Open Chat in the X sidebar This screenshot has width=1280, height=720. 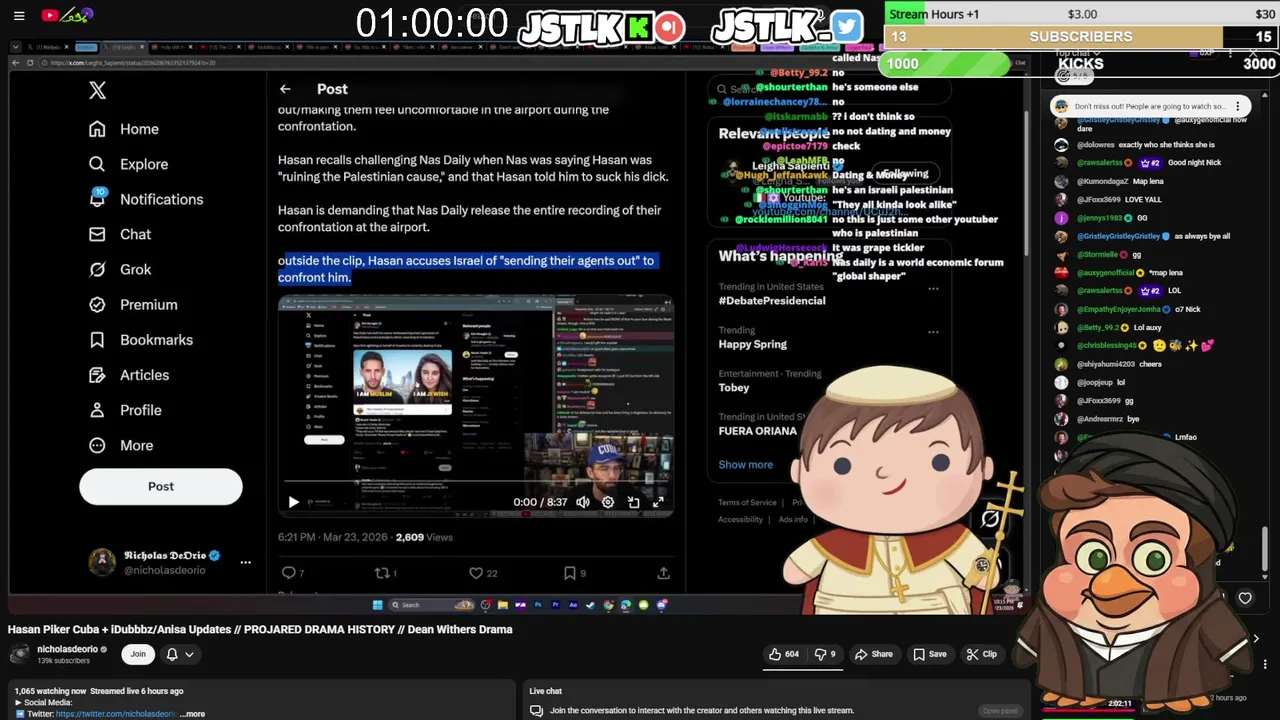tap(120, 234)
